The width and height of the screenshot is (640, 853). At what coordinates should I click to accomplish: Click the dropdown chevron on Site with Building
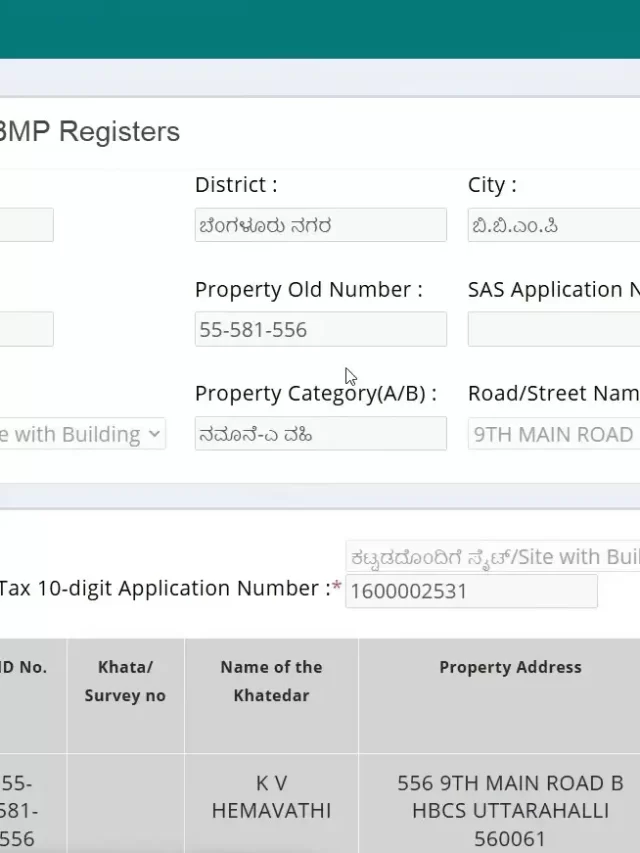(154, 434)
